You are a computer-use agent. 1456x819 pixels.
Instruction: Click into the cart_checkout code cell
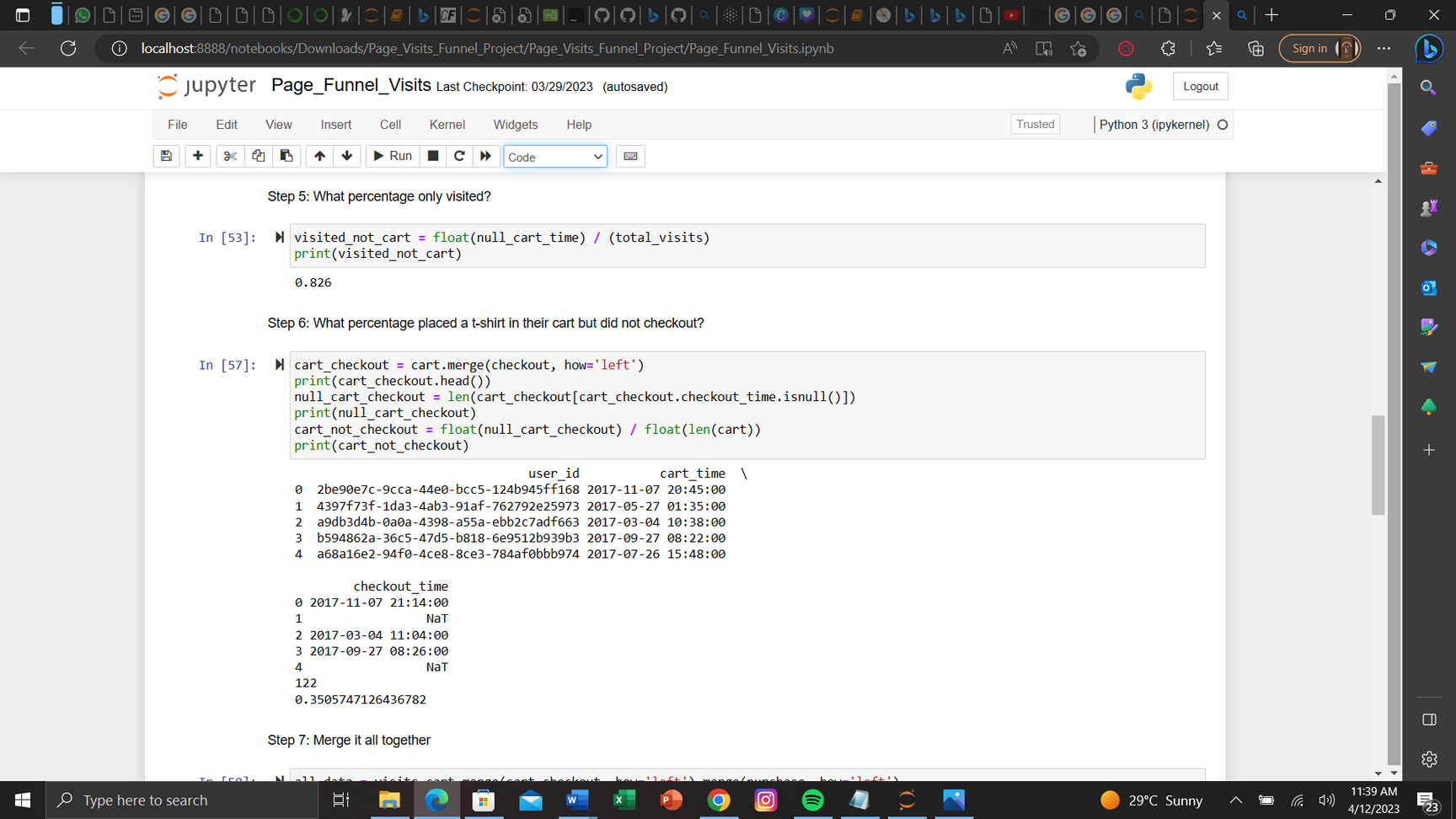747,405
